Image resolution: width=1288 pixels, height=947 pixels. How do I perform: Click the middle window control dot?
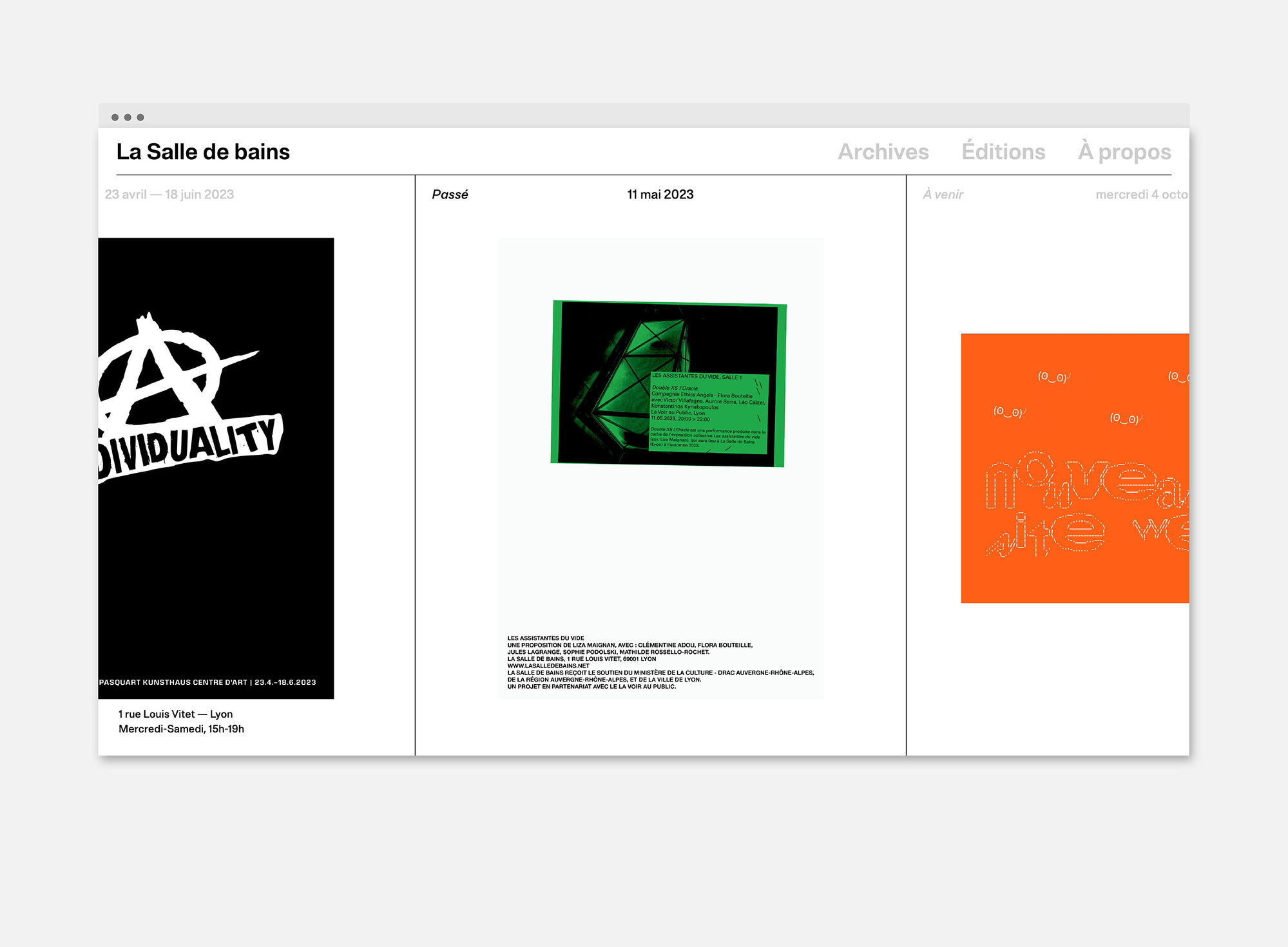click(128, 117)
